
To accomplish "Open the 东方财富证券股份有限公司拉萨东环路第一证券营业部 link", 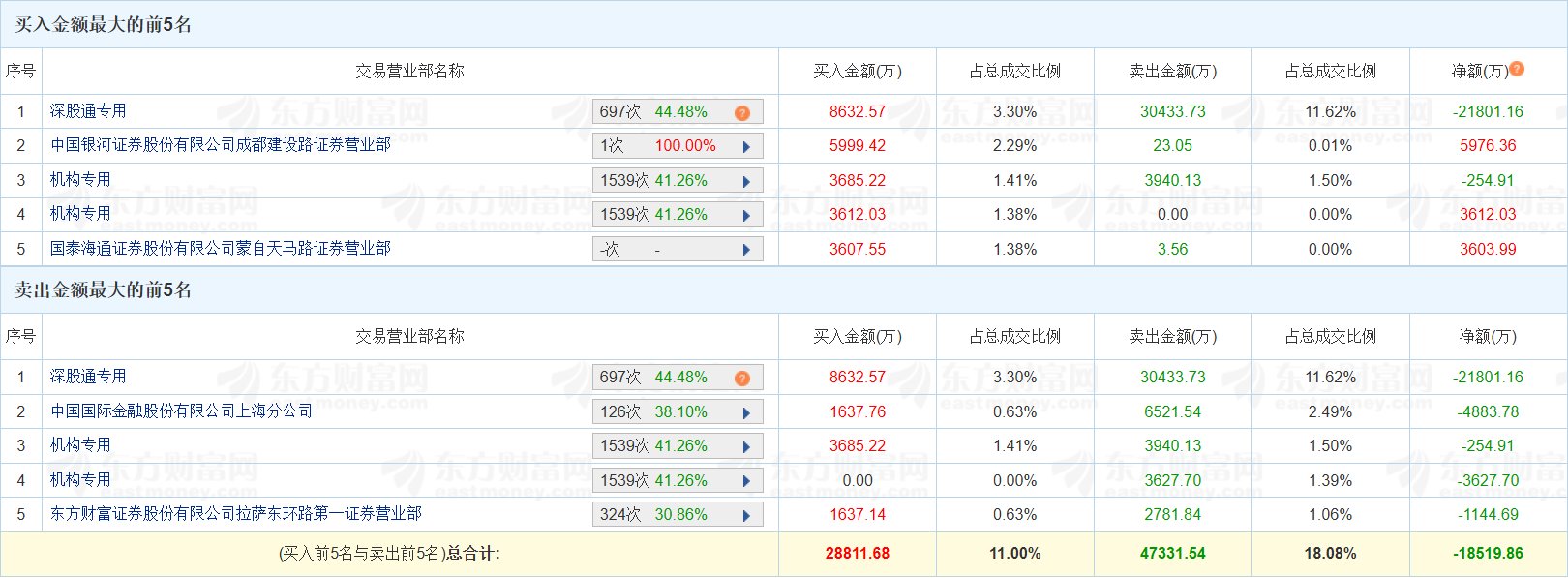I will click(x=236, y=514).
